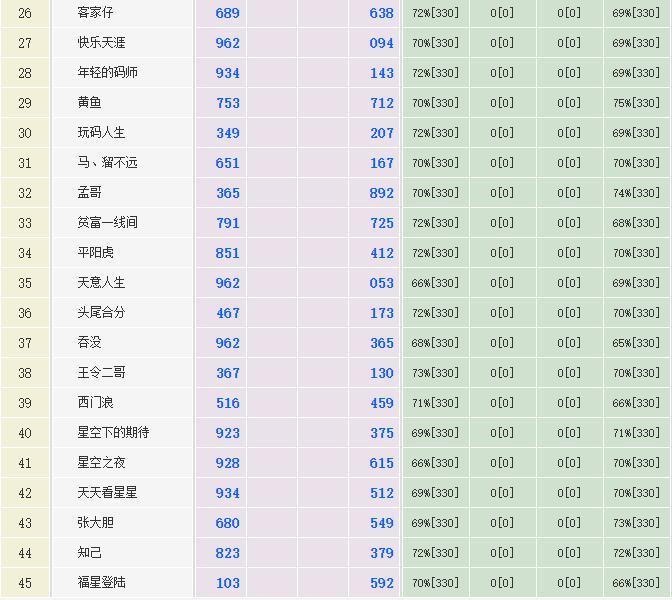Screen dimensions: 672x600
Task: Select the blue number 892 in row 32
Action: 382,193
